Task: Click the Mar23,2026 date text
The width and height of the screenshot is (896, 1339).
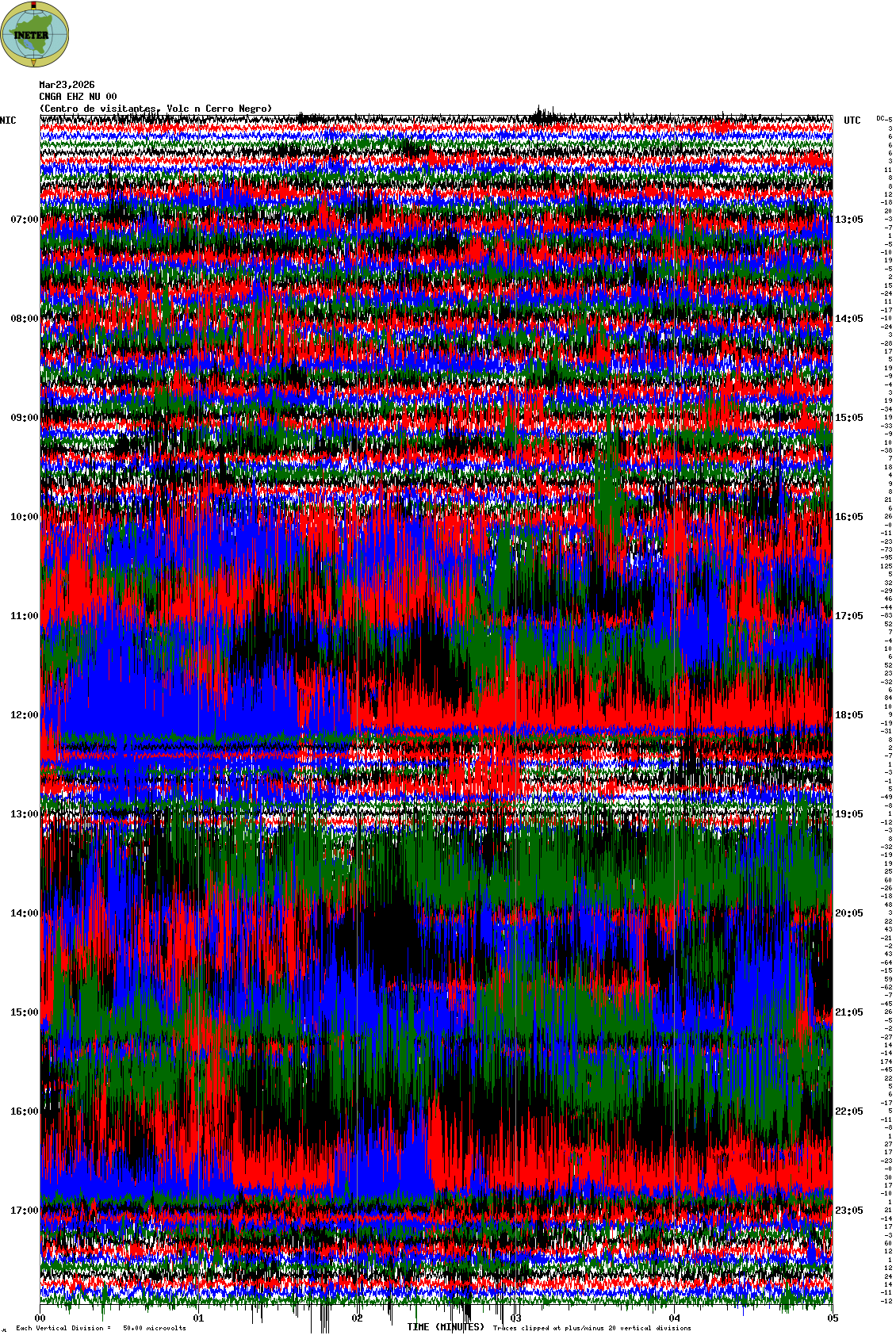Action: [67, 85]
